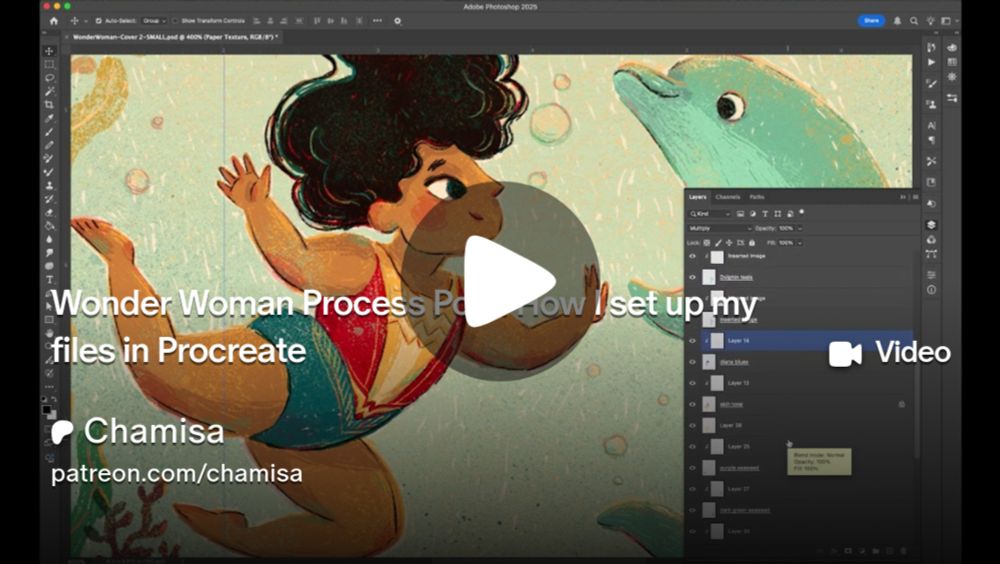Filter layers by type (T) icon

(765, 214)
